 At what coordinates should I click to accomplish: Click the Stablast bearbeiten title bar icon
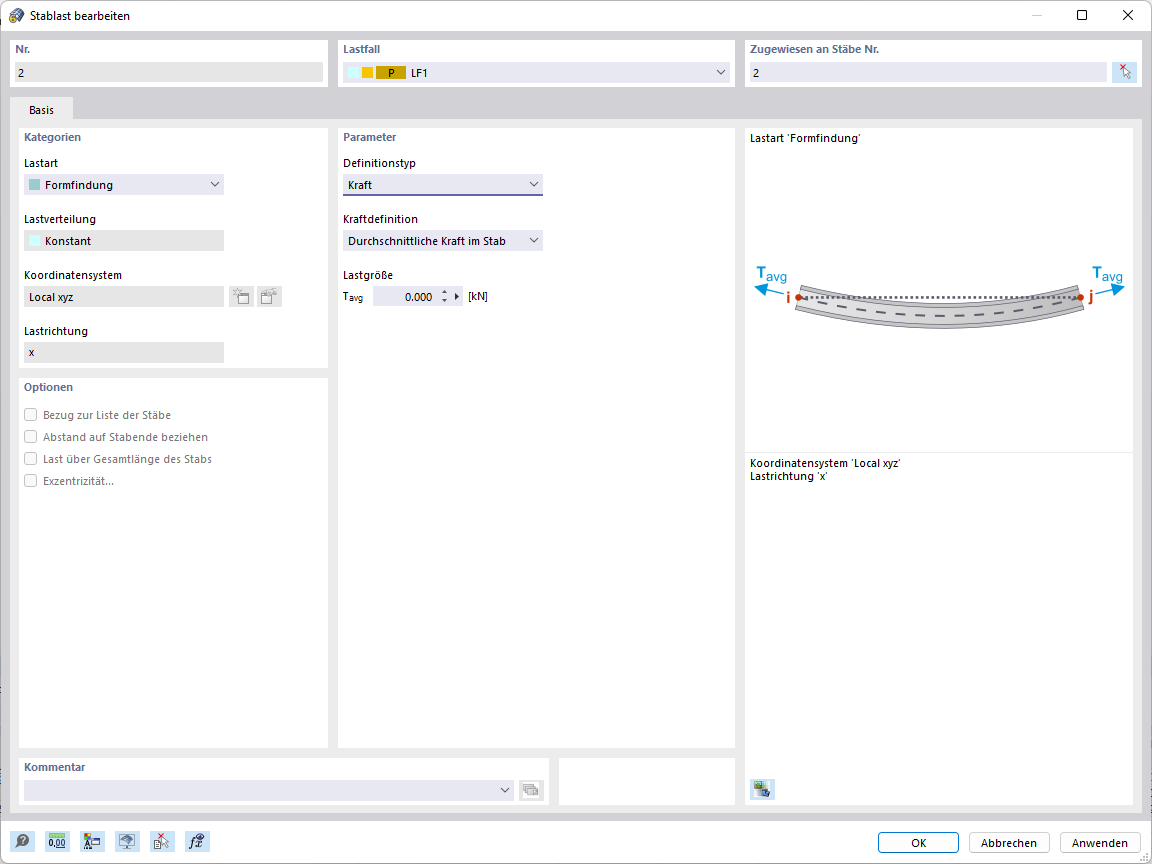(16, 15)
